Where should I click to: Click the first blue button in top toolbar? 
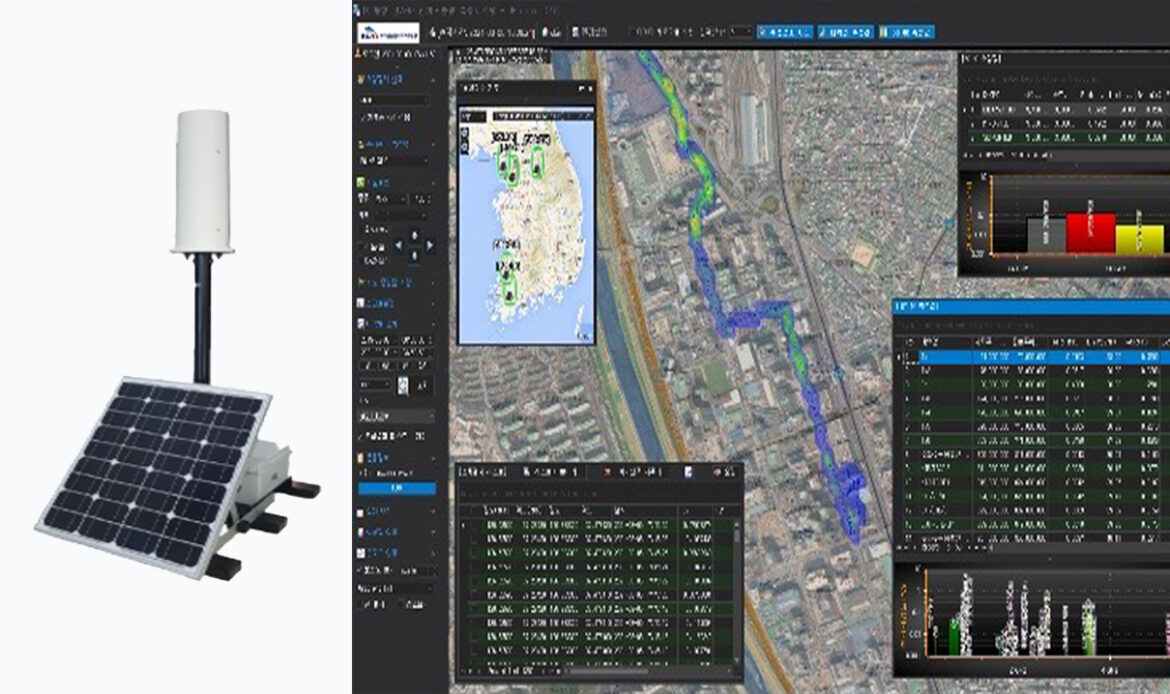point(784,32)
